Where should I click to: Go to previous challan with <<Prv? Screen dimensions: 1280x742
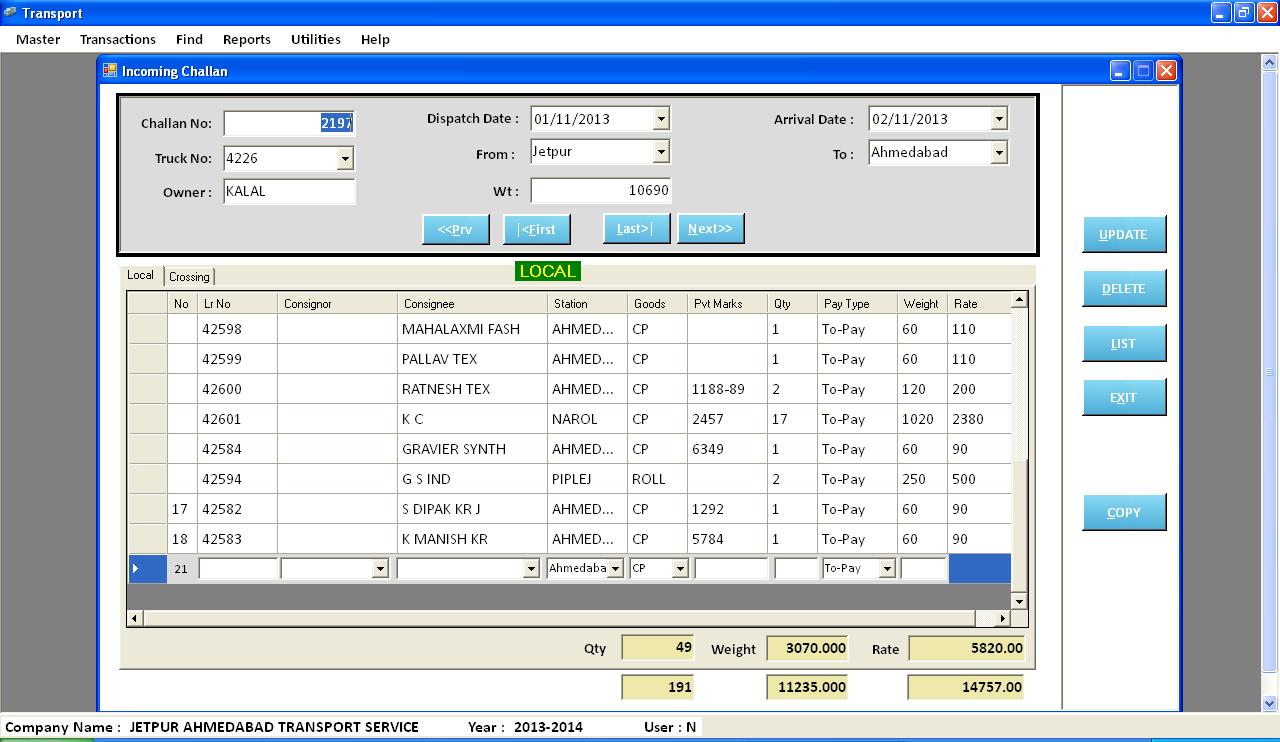coord(456,228)
